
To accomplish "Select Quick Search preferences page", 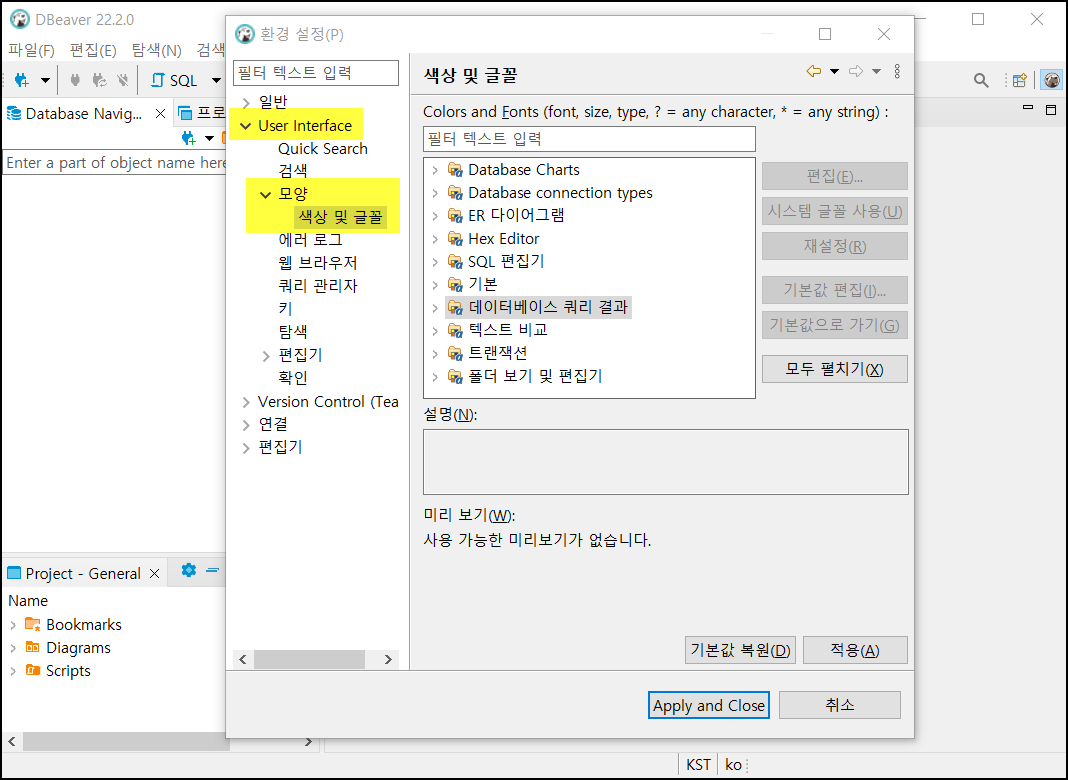I will pyautogui.click(x=322, y=149).
